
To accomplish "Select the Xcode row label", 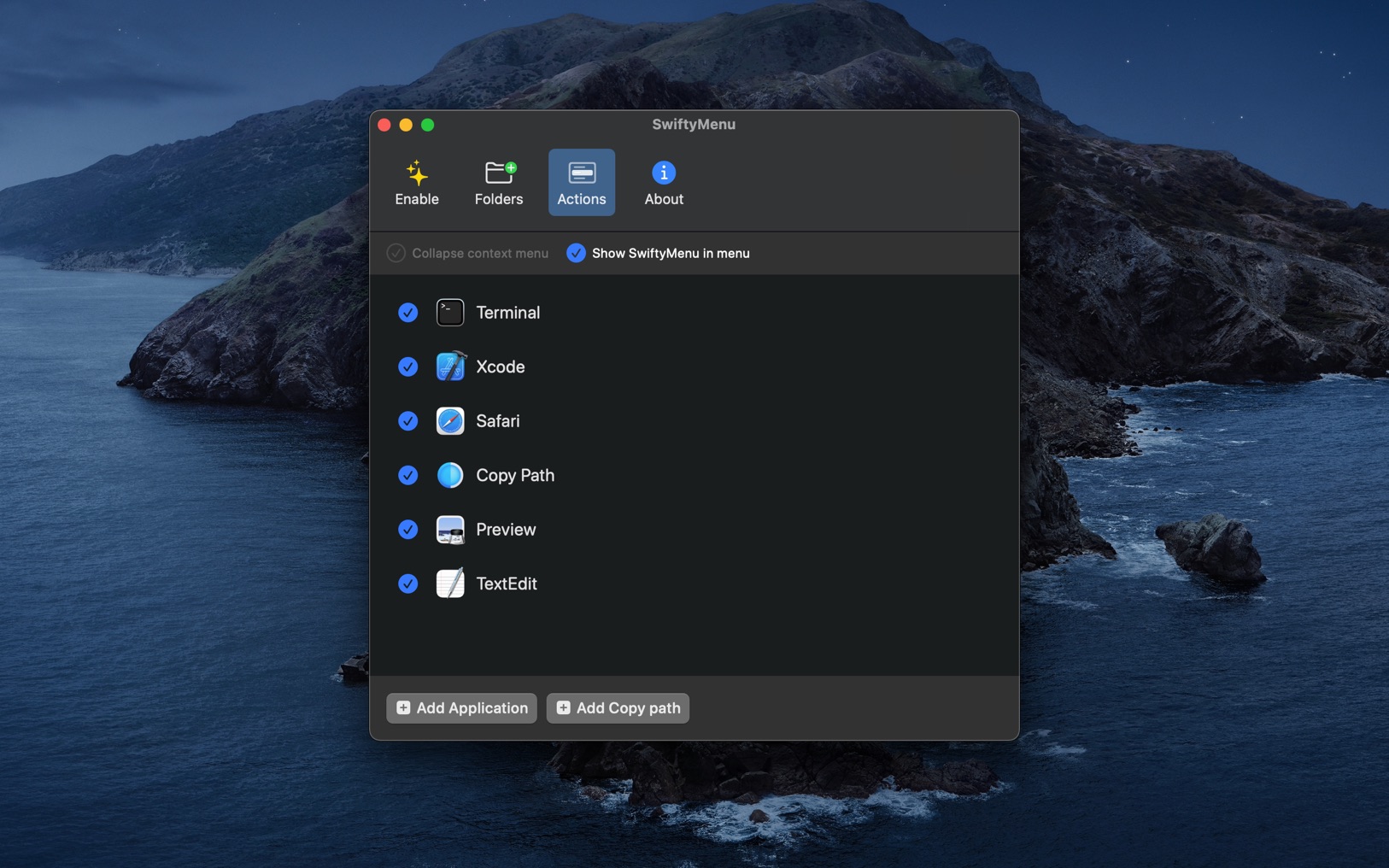I will pyautogui.click(x=500, y=367).
